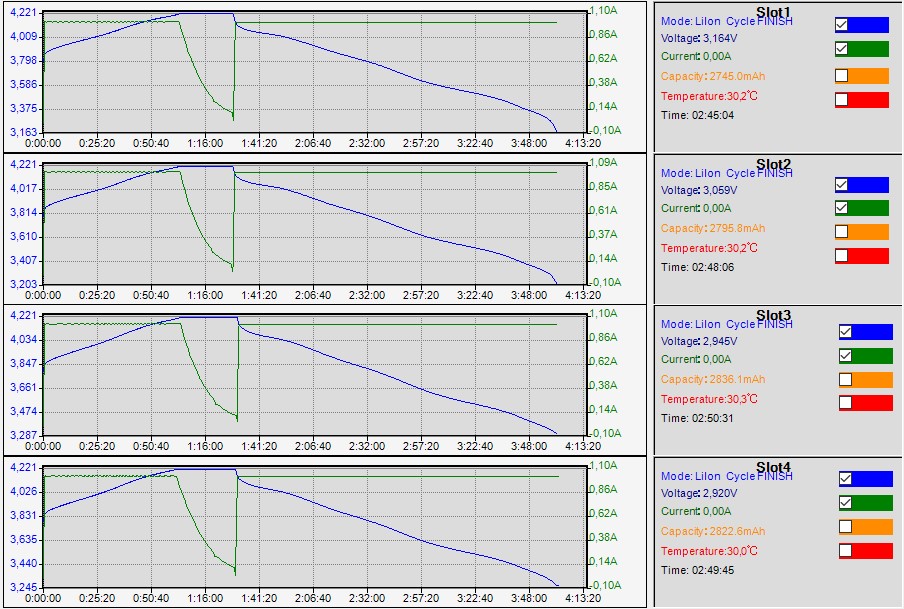Click Slot3 Current 0,00A reading
This screenshot has width=904, height=609.
click(x=696, y=359)
